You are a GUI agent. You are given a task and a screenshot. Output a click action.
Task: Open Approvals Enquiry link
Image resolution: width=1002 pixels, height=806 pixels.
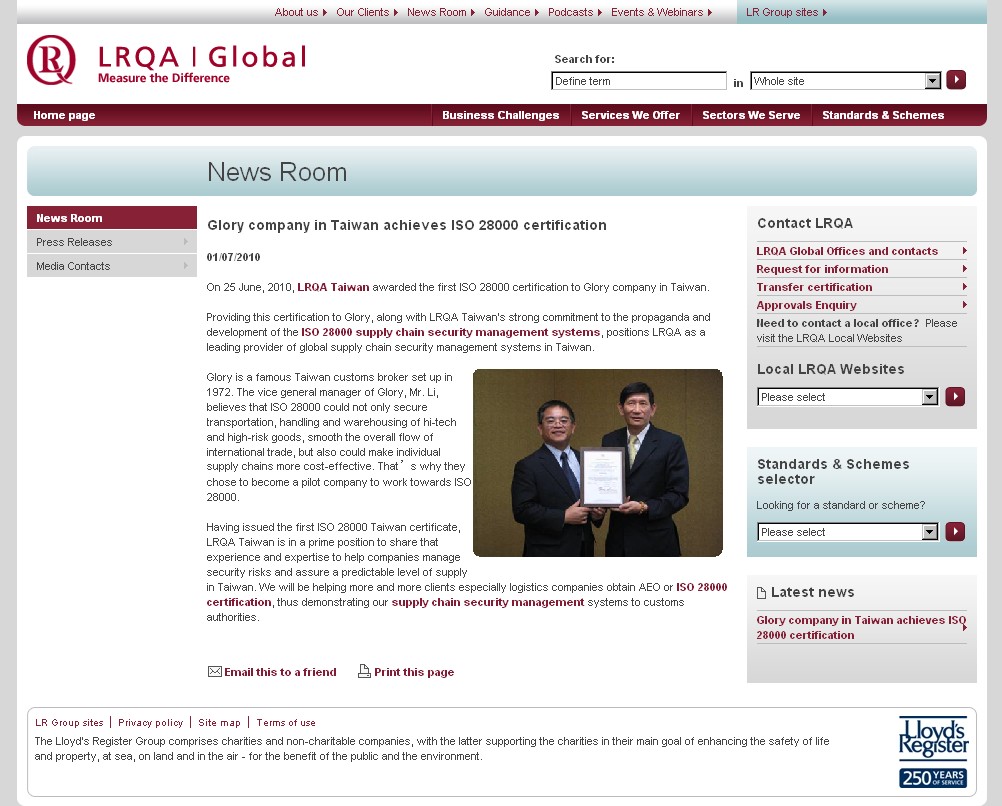[x=806, y=305]
